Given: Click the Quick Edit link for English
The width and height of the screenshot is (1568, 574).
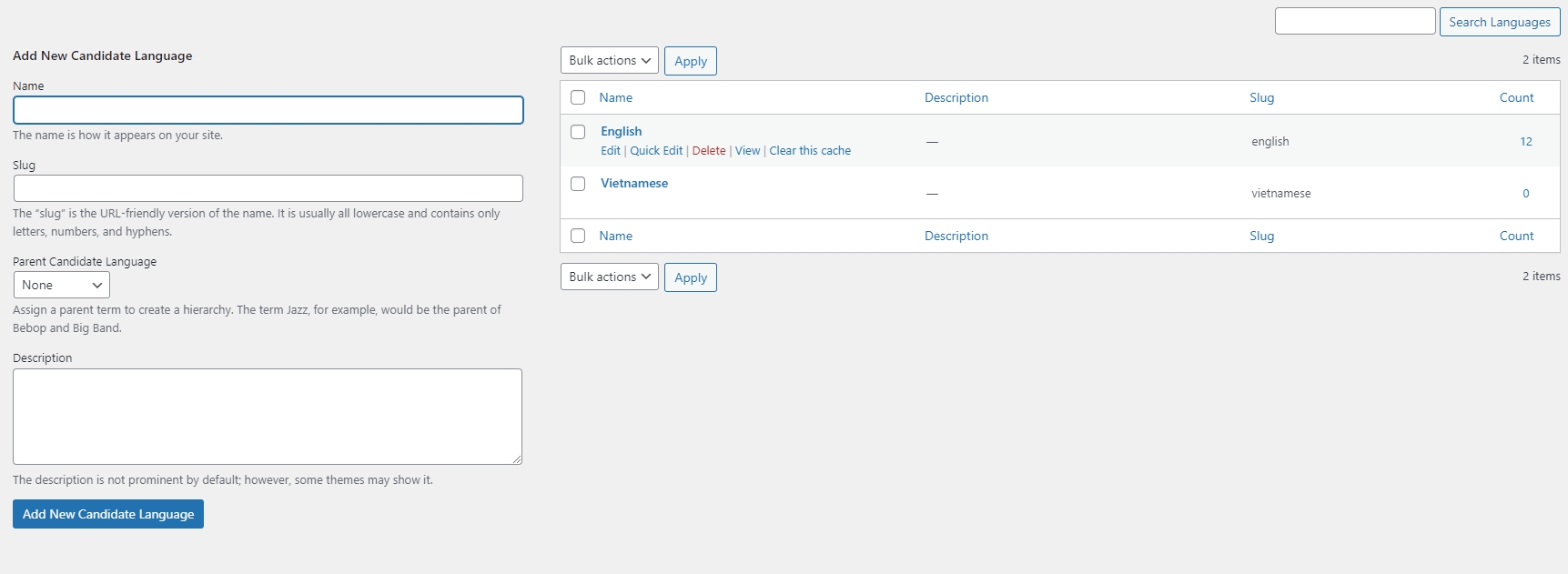Looking at the screenshot, I should pyautogui.click(x=656, y=151).
